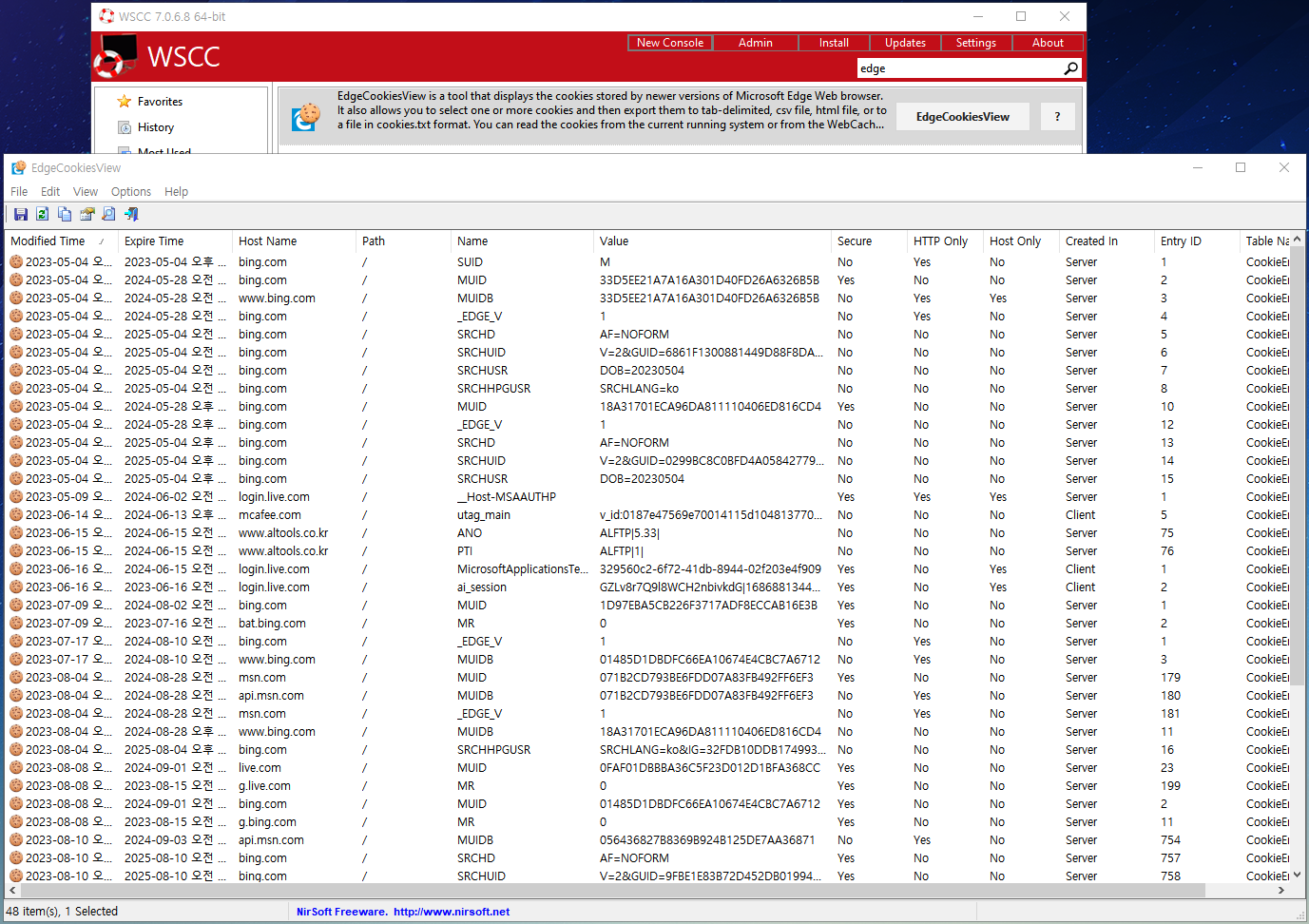Click the cookie icon of the MicrosoftApplicationsTe row
This screenshot has width=1309, height=924.
click(16, 569)
